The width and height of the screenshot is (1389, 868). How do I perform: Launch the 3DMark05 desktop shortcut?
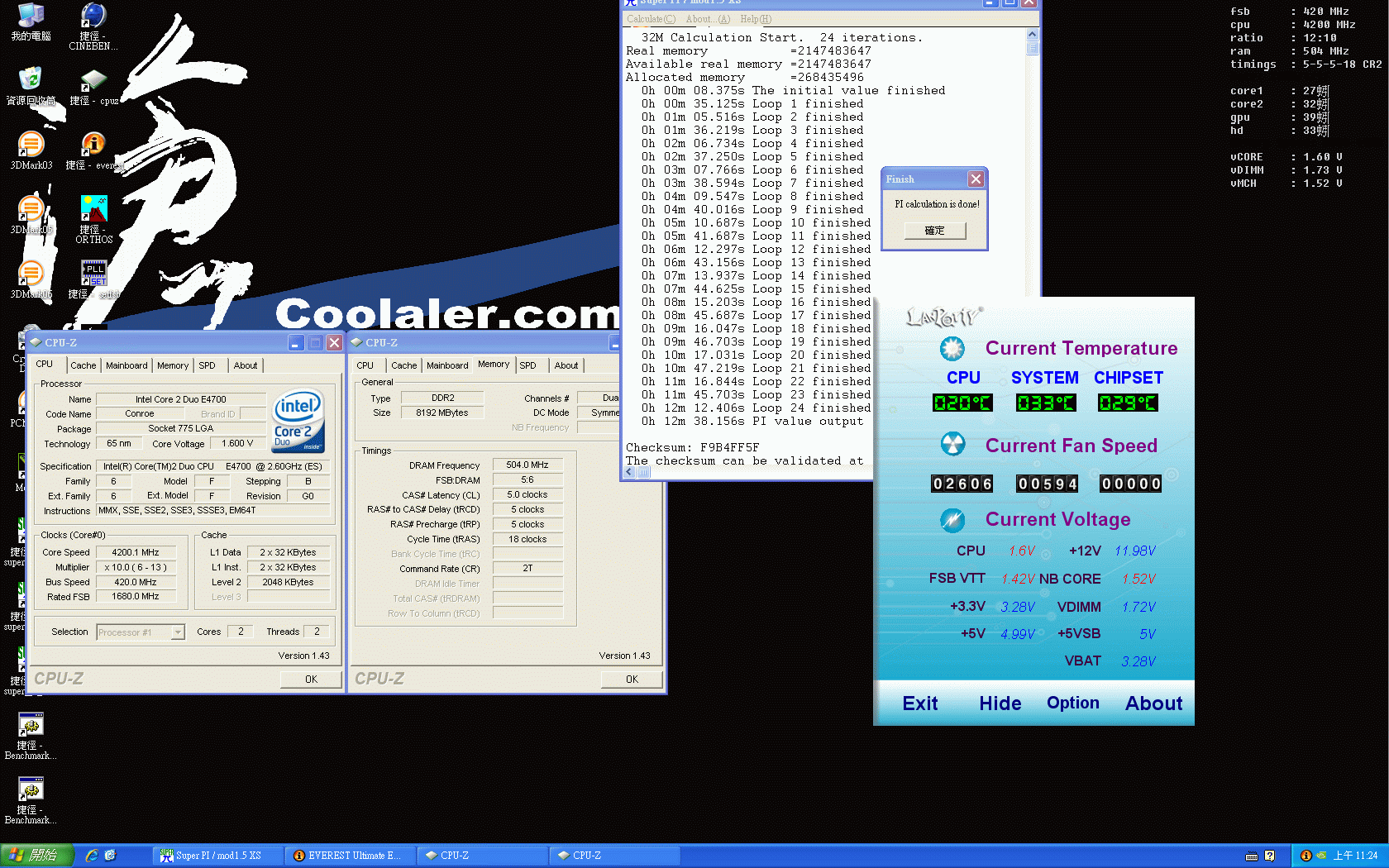point(31,215)
